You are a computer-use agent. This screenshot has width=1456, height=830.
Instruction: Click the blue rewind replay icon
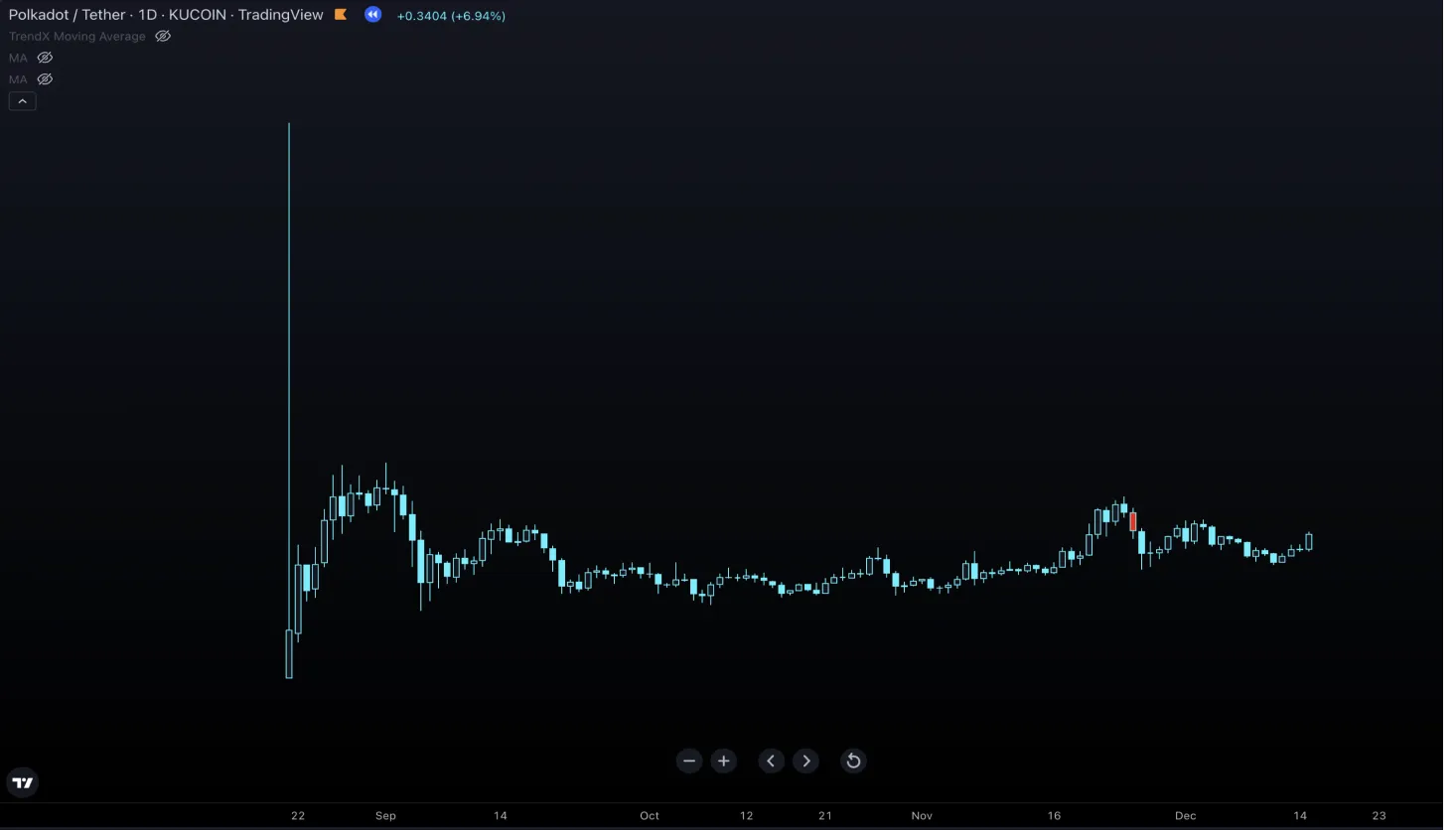pyautogui.click(x=372, y=15)
